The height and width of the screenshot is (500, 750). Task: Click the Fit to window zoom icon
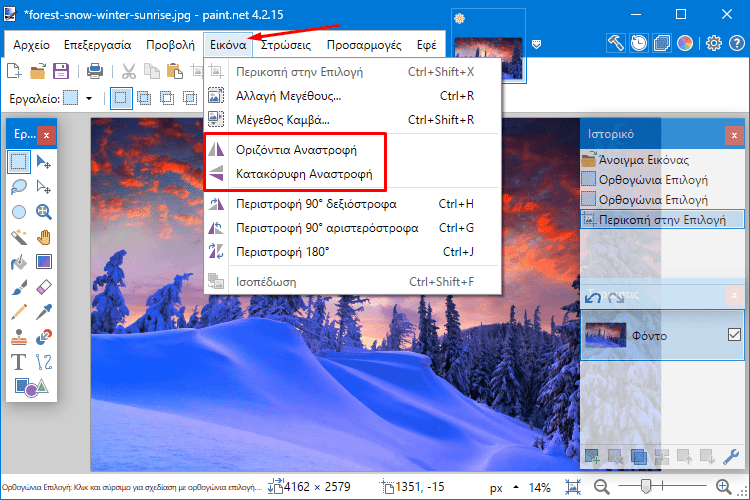point(573,487)
